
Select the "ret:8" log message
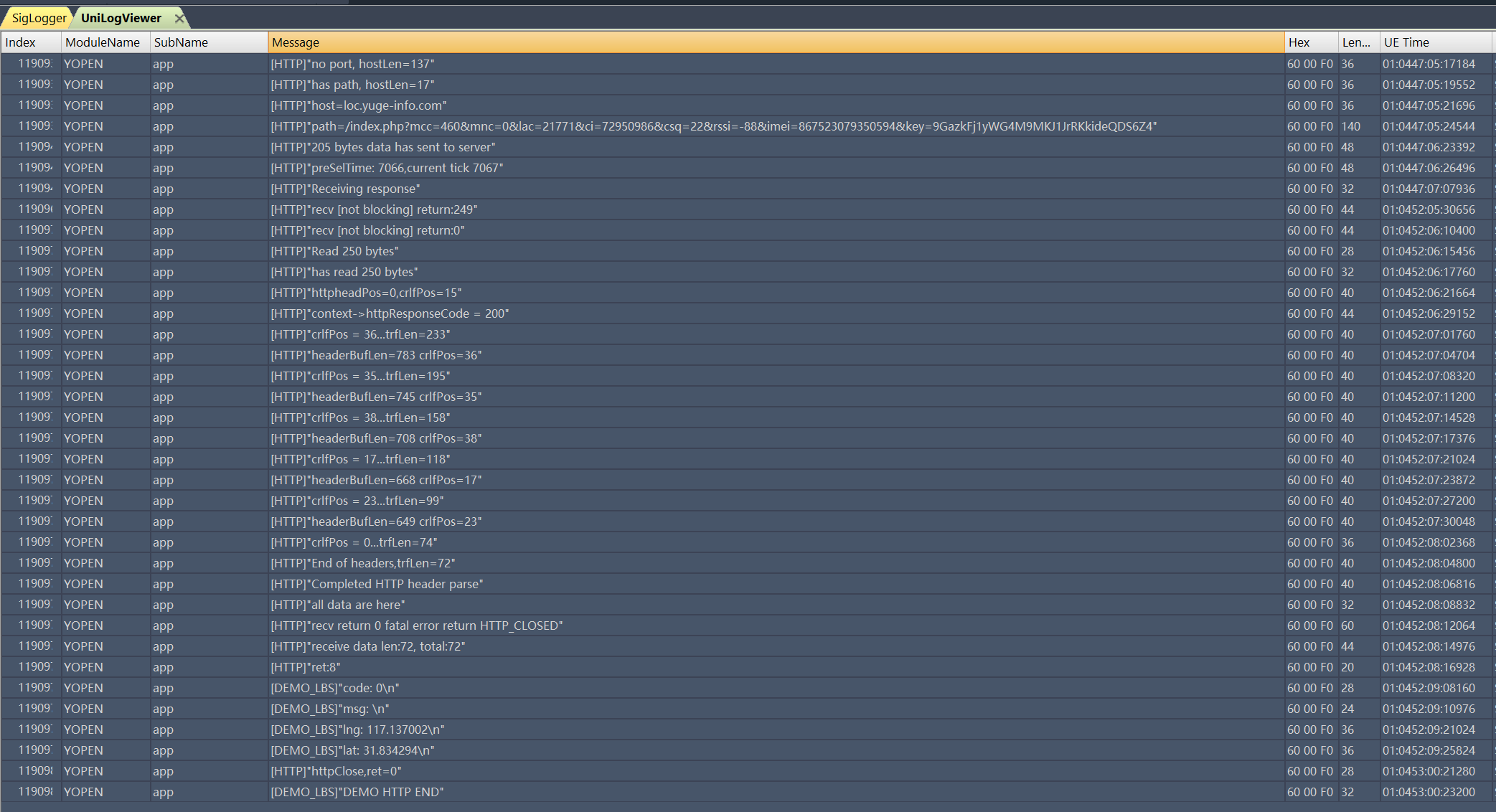point(746,667)
